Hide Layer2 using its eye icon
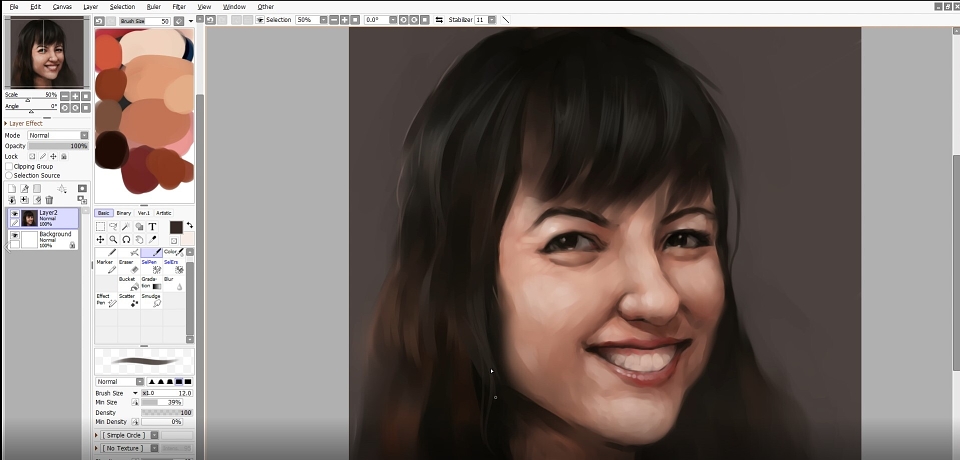 pyautogui.click(x=15, y=213)
